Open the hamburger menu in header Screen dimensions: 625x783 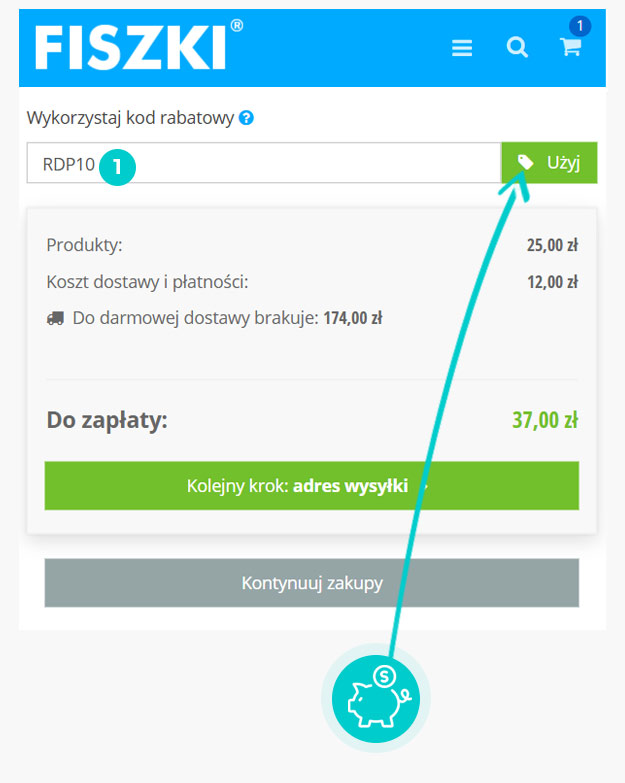tap(462, 48)
